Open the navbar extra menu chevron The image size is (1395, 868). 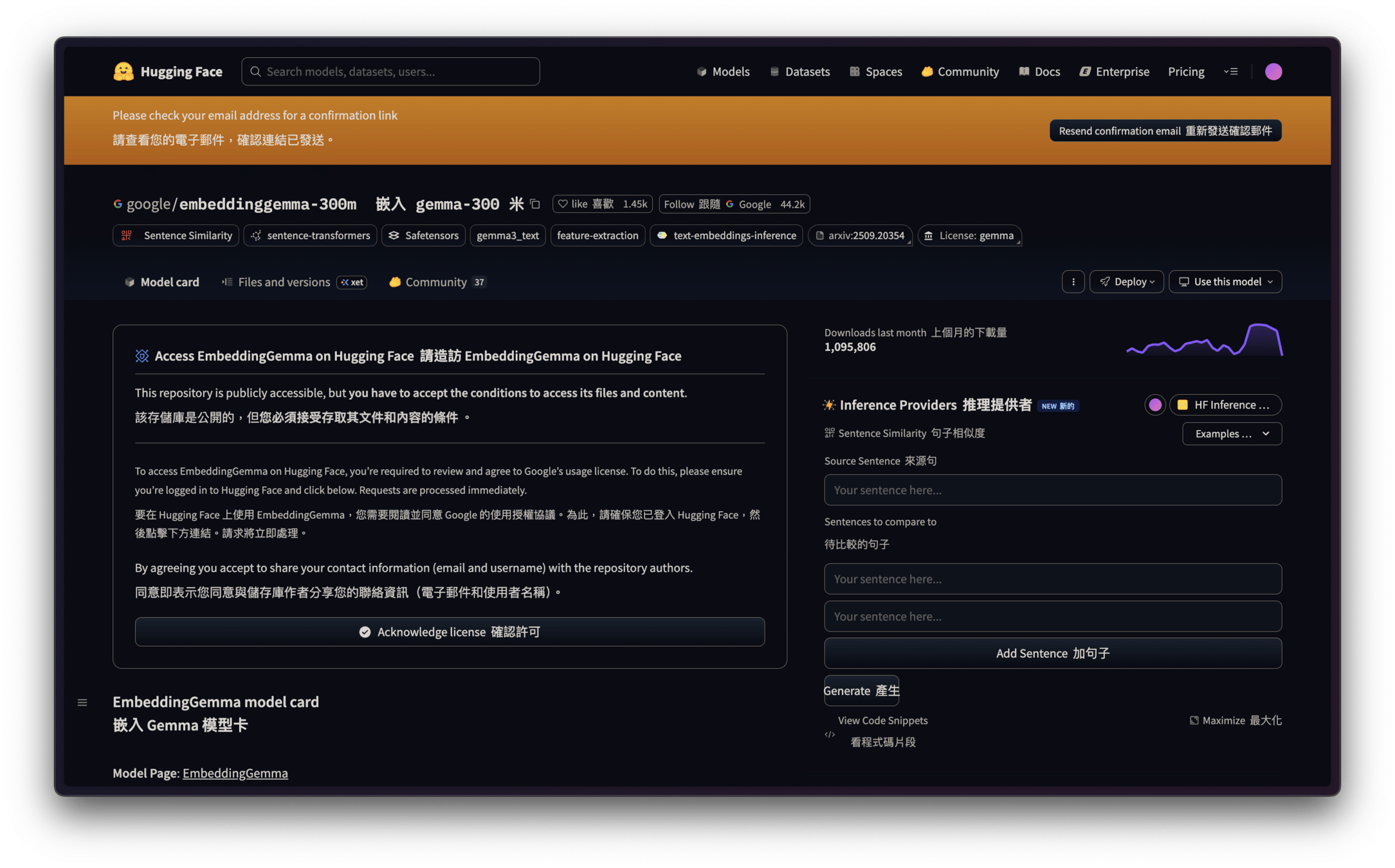click(x=1230, y=71)
